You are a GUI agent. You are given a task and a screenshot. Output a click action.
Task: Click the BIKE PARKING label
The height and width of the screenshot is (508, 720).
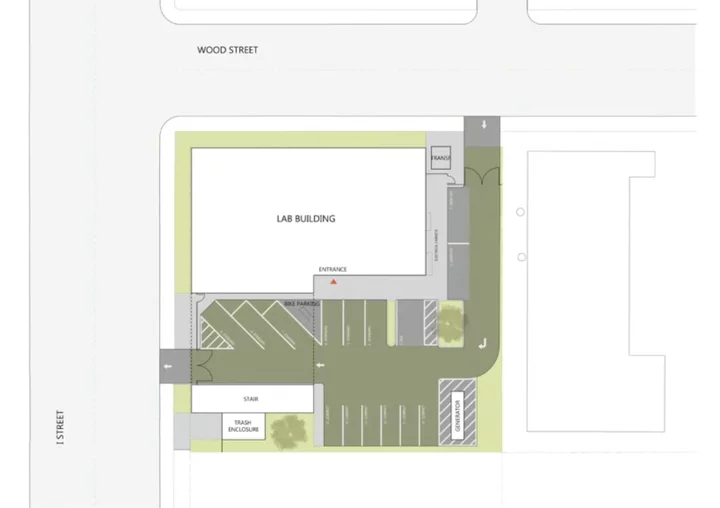301,301
